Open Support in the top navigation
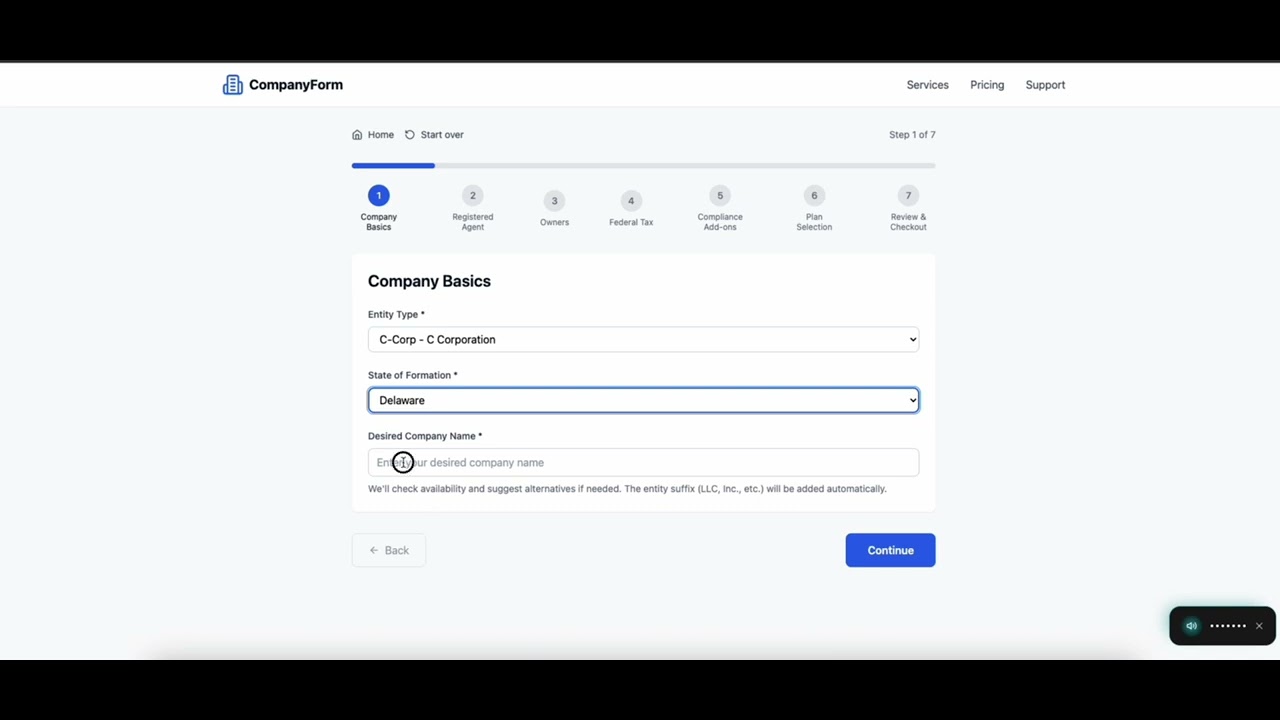 (1045, 85)
